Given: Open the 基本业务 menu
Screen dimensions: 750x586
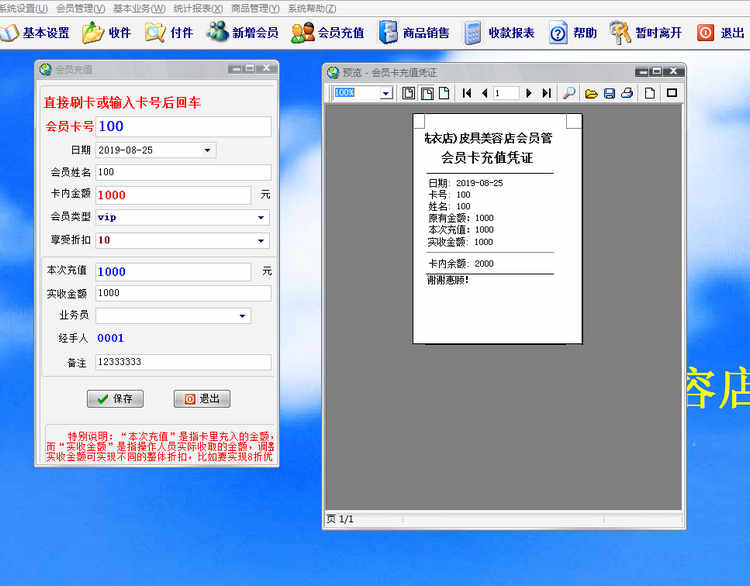Looking at the screenshot, I should point(139,9).
